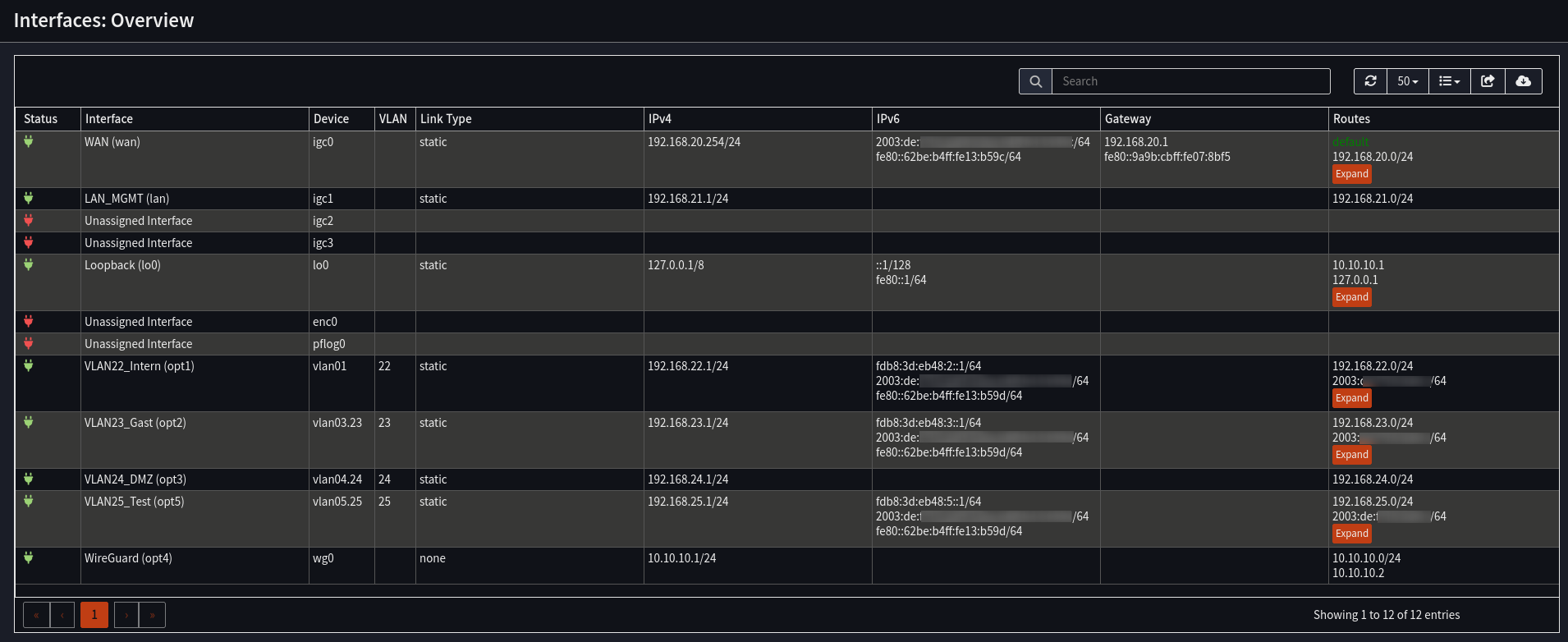Screen dimensions: 1568x642
Task: Select page 1 in pagination
Action: click(x=94, y=615)
